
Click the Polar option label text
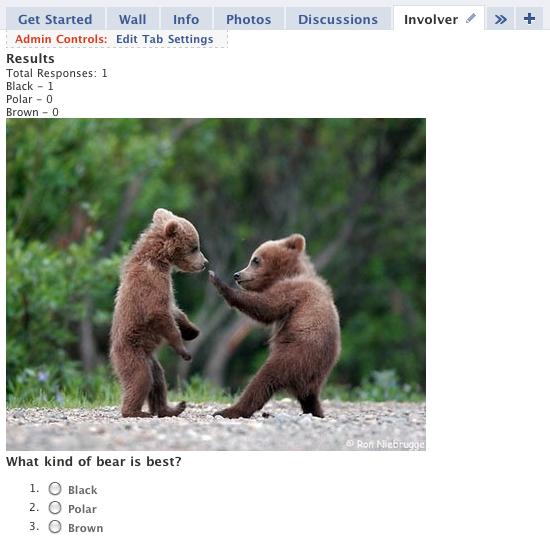[82, 509]
